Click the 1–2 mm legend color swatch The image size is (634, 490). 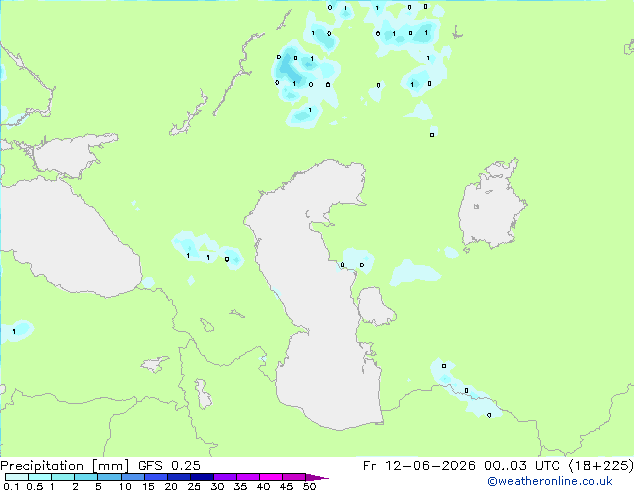pyautogui.click(x=63, y=477)
